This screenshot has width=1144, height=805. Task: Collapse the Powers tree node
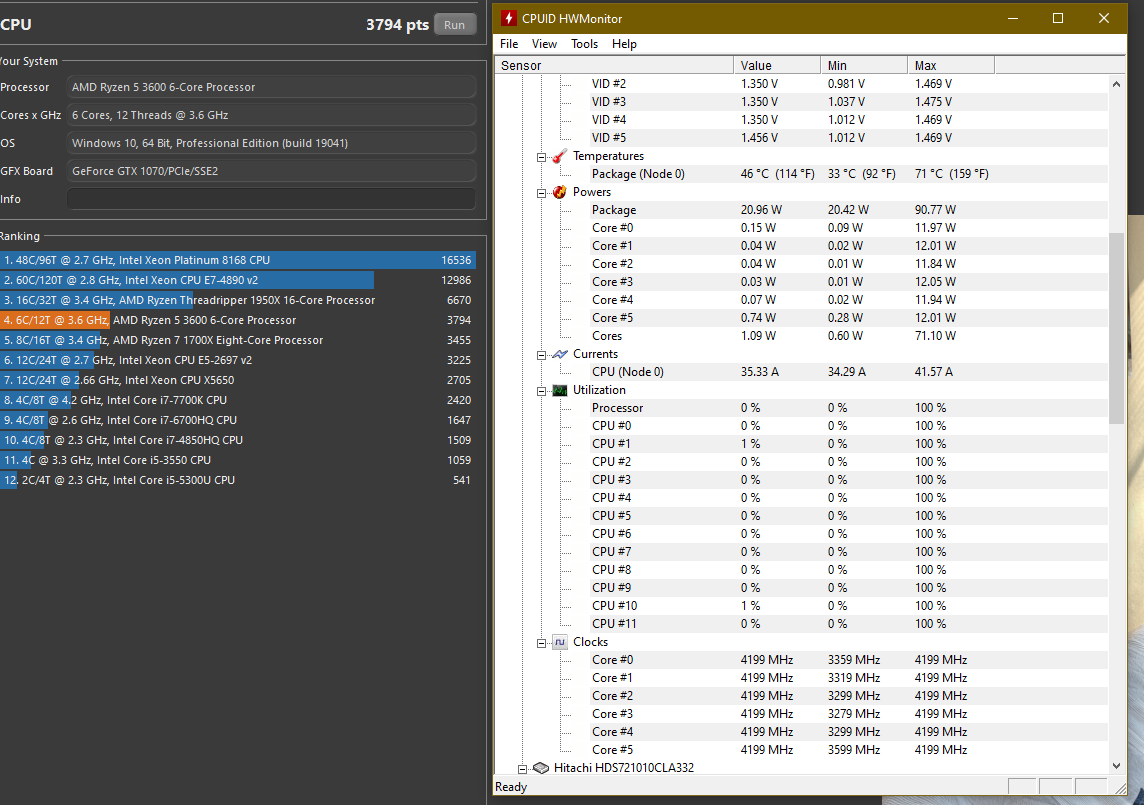[541, 193]
